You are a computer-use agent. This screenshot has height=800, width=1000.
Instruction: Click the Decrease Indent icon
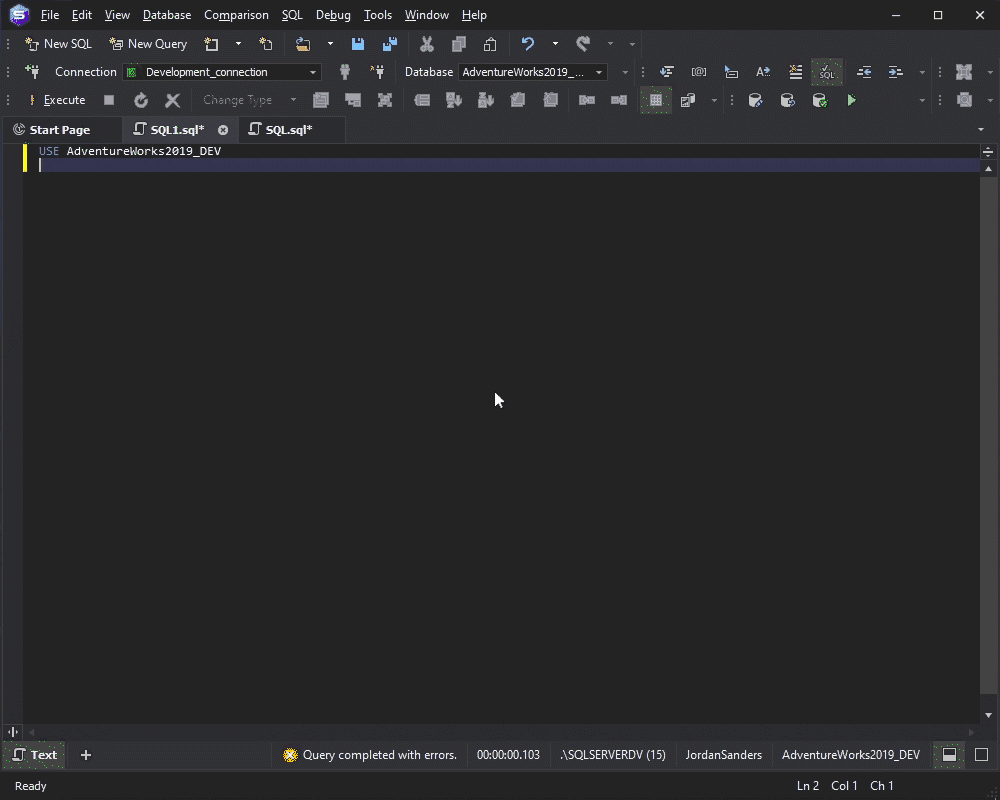864,72
